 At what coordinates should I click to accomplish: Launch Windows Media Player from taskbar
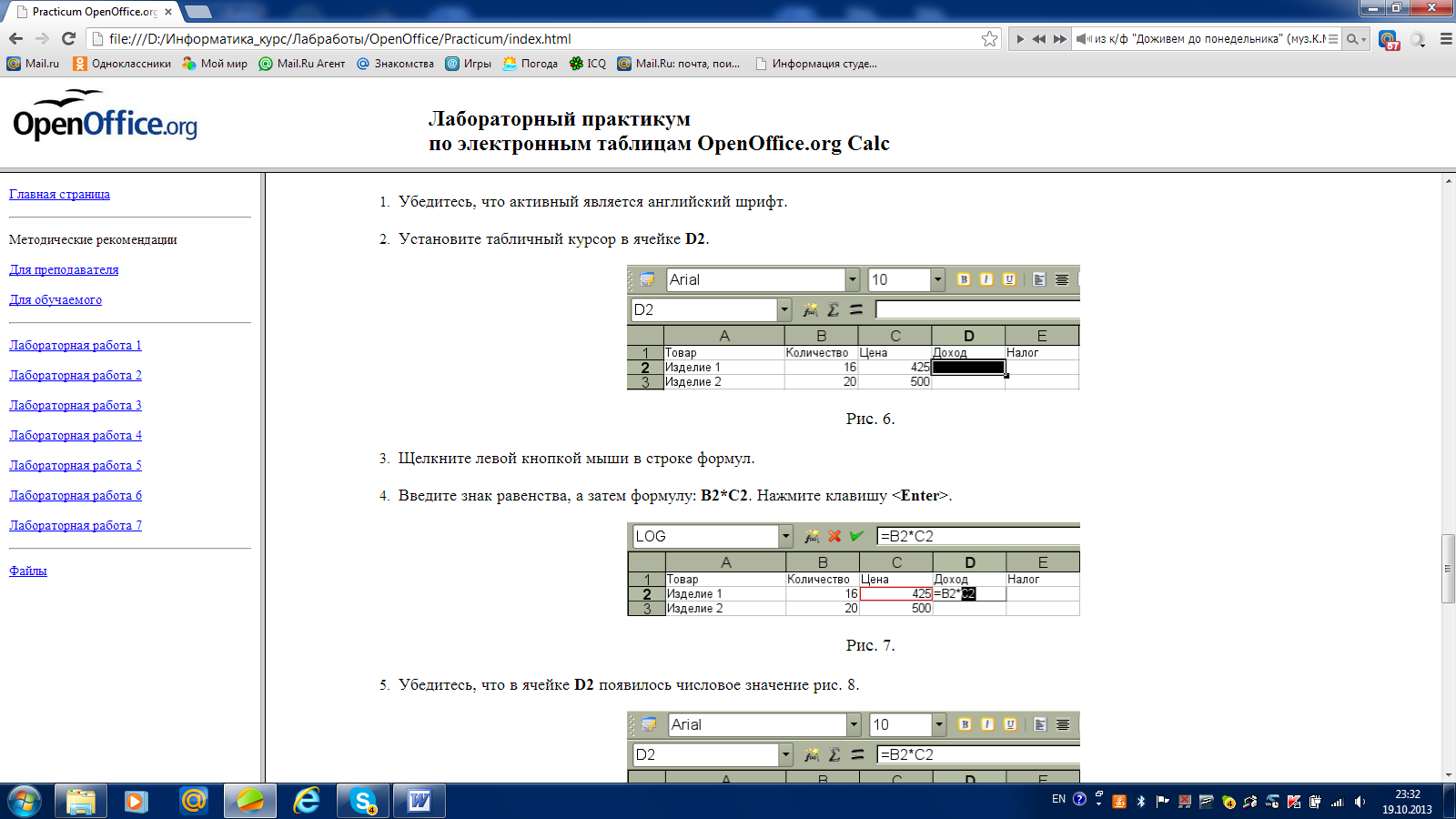pyautogui.click(x=136, y=801)
